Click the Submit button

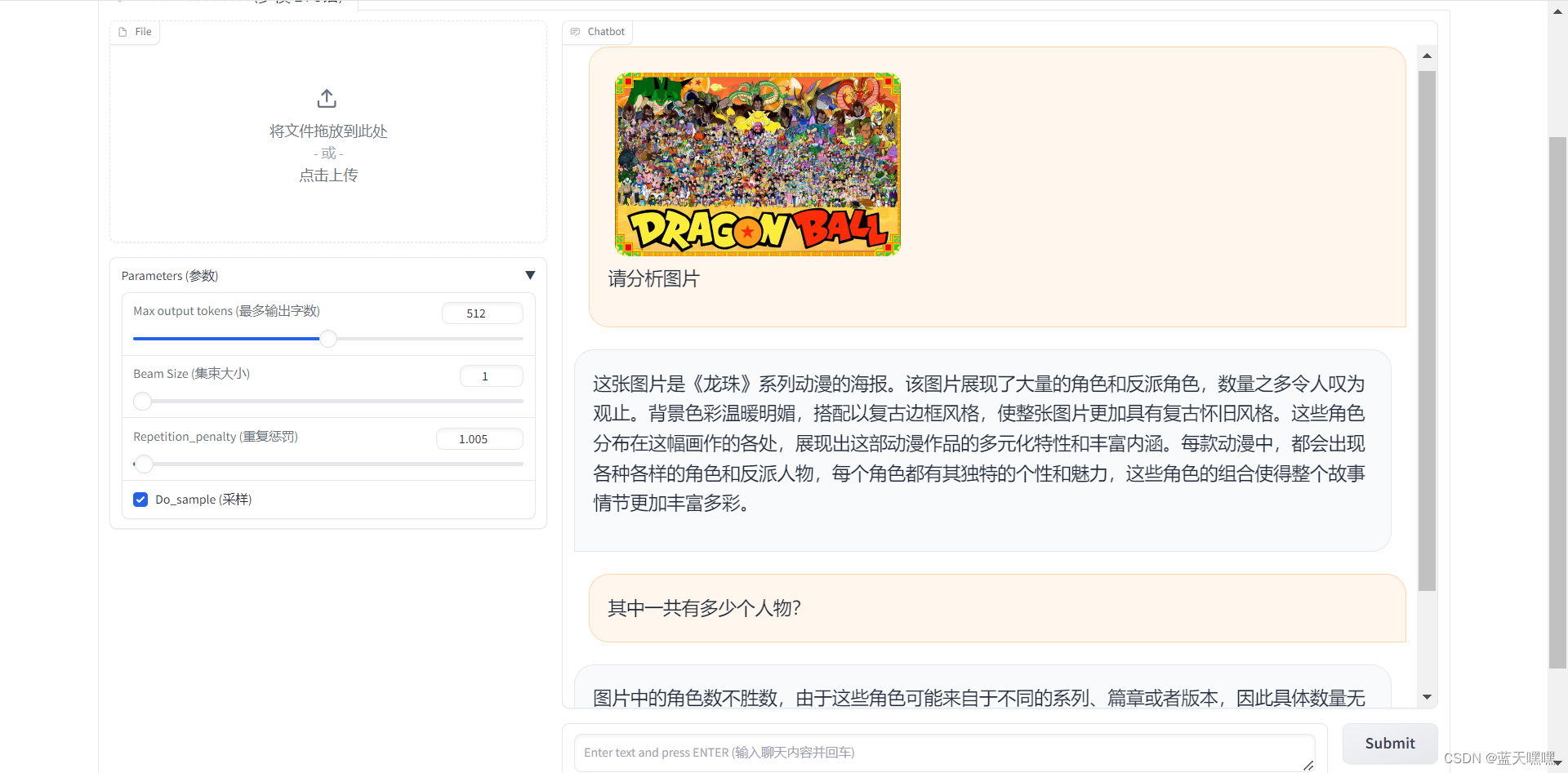coord(1390,744)
